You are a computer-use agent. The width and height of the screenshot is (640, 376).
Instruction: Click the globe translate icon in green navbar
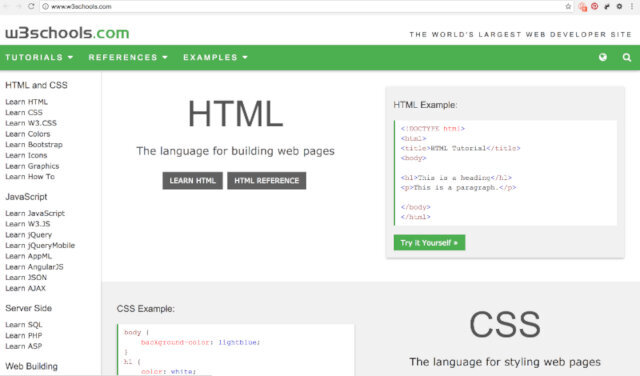coord(603,57)
